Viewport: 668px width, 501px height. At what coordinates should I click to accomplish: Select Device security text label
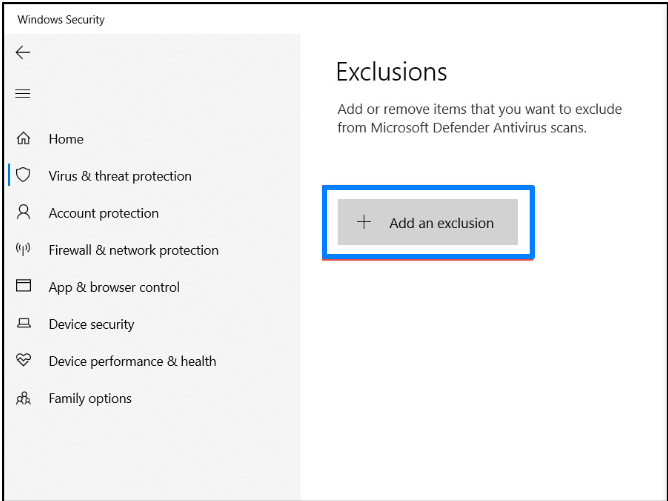click(91, 324)
